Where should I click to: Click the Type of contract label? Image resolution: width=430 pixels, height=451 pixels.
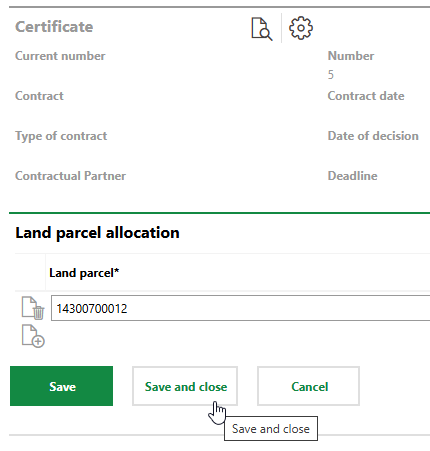pyautogui.click(x=61, y=136)
